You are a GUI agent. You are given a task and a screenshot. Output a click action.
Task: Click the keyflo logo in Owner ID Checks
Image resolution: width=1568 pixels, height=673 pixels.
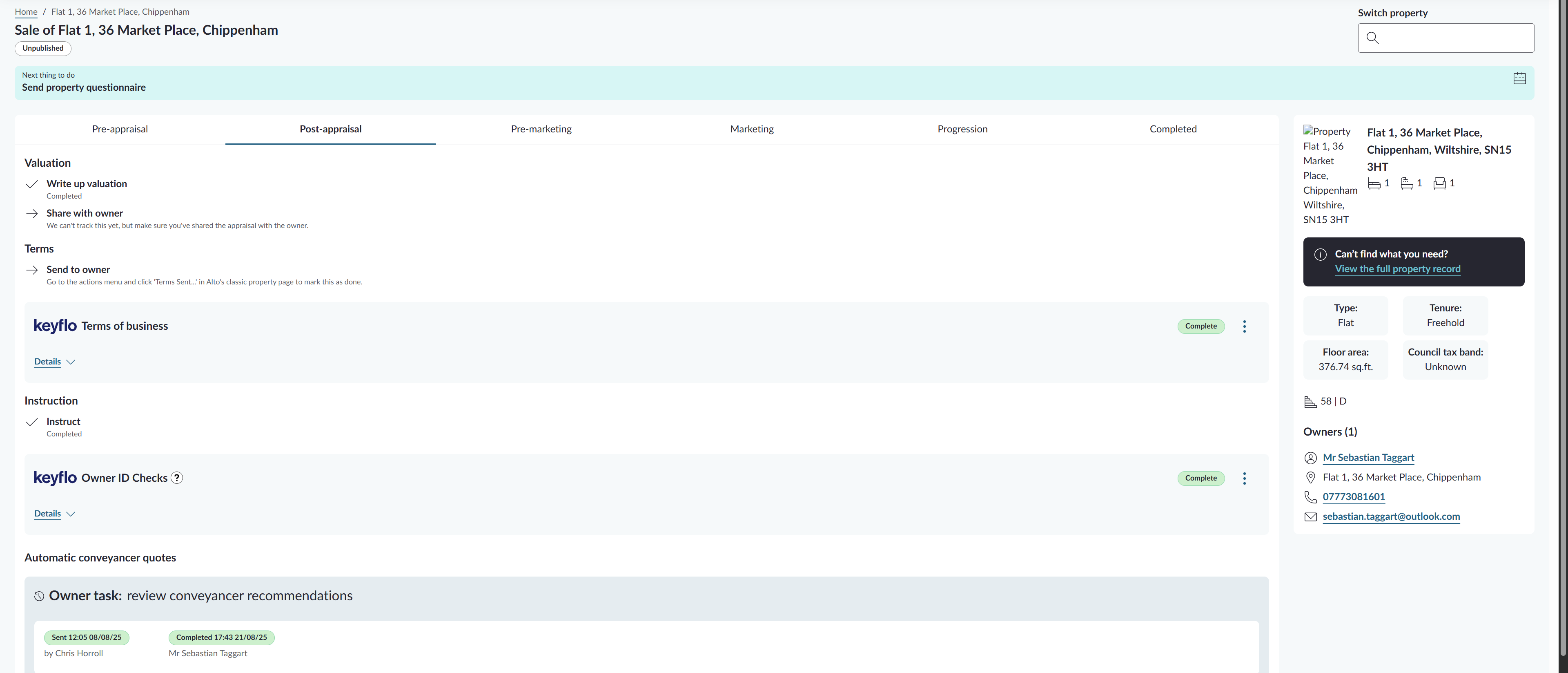click(x=56, y=478)
